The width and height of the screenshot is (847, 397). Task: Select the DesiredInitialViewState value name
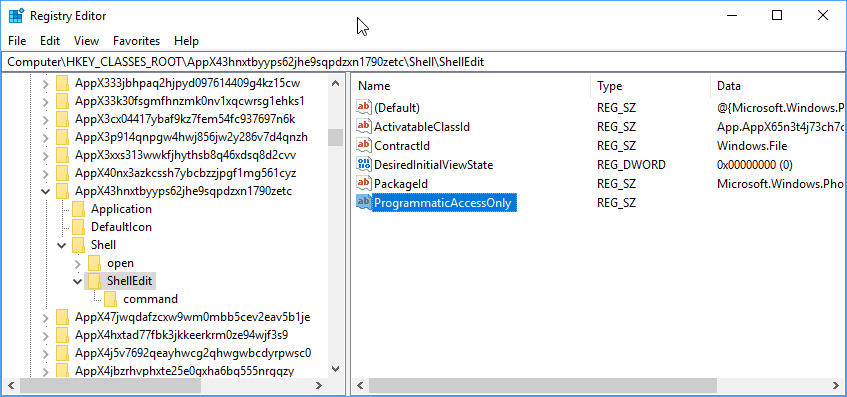click(x=434, y=165)
